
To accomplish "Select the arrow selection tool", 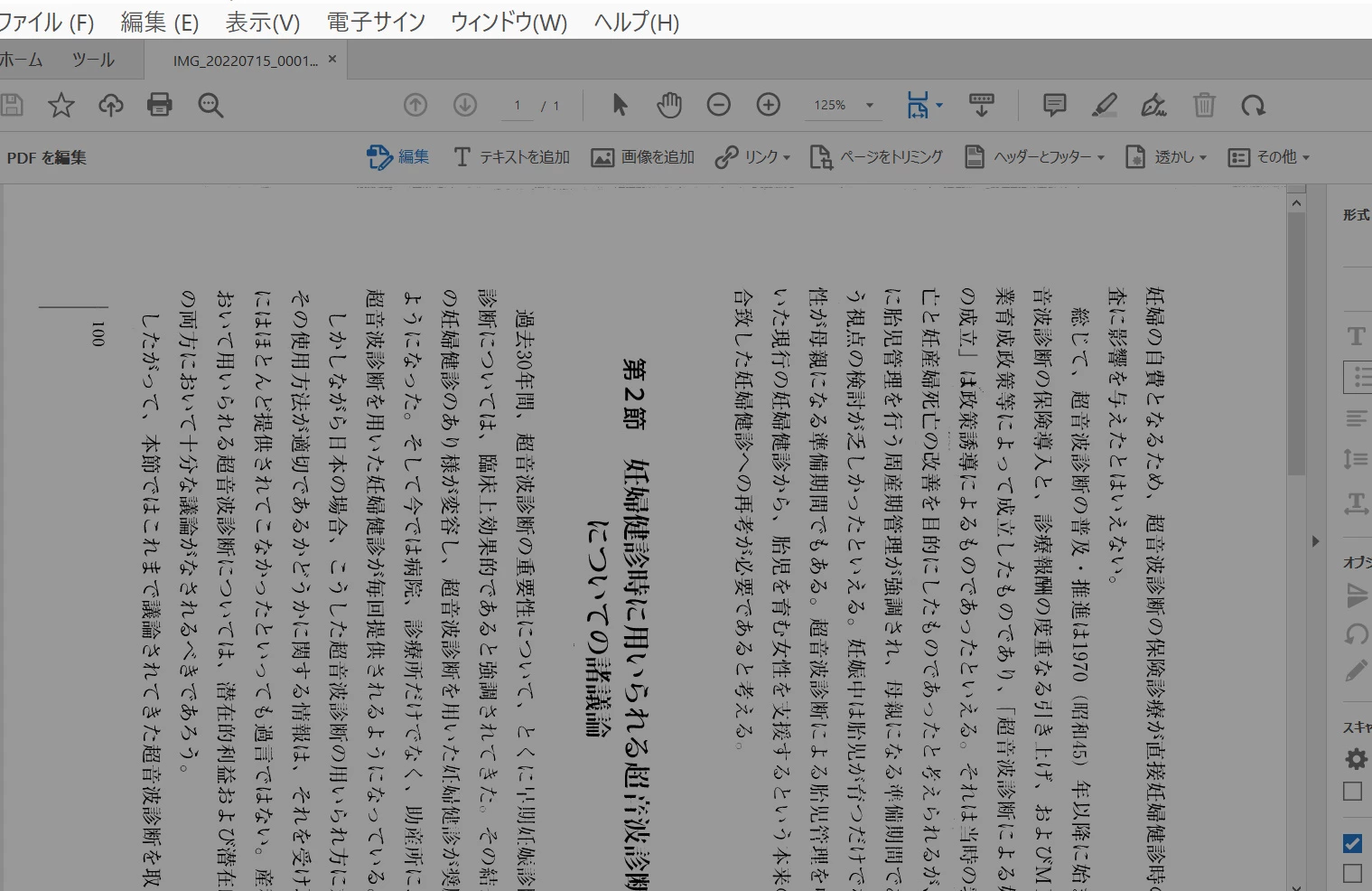I will pos(620,105).
